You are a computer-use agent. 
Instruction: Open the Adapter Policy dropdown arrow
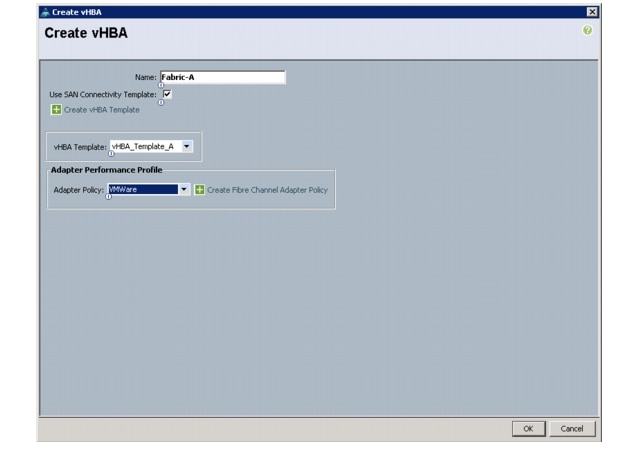pos(184,189)
